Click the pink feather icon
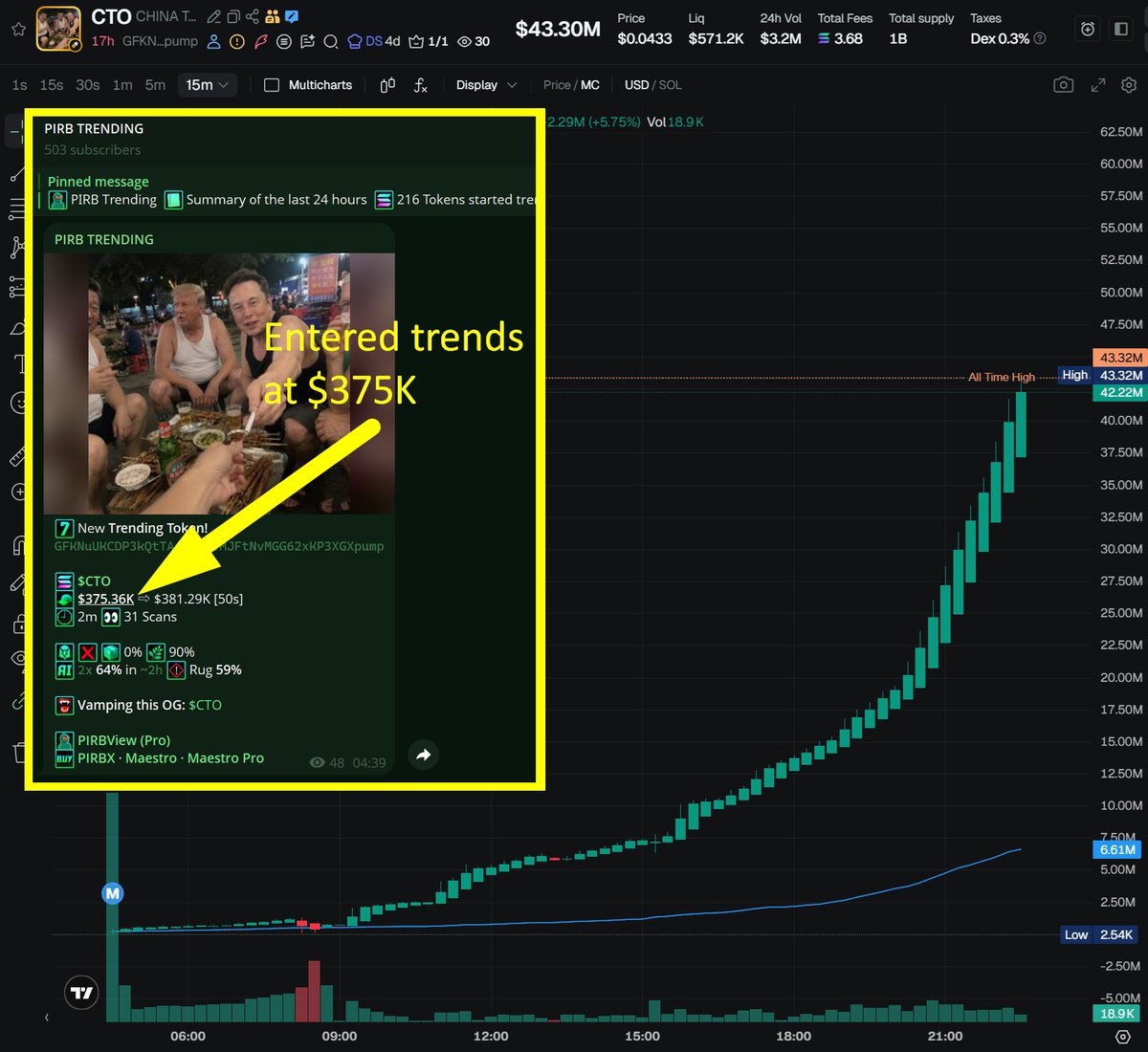Screen dimensions: 1148x1052 pos(260,42)
